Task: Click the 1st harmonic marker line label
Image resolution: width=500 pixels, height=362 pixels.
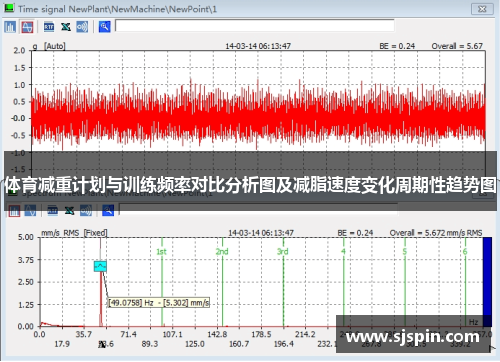Action: tap(161, 252)
